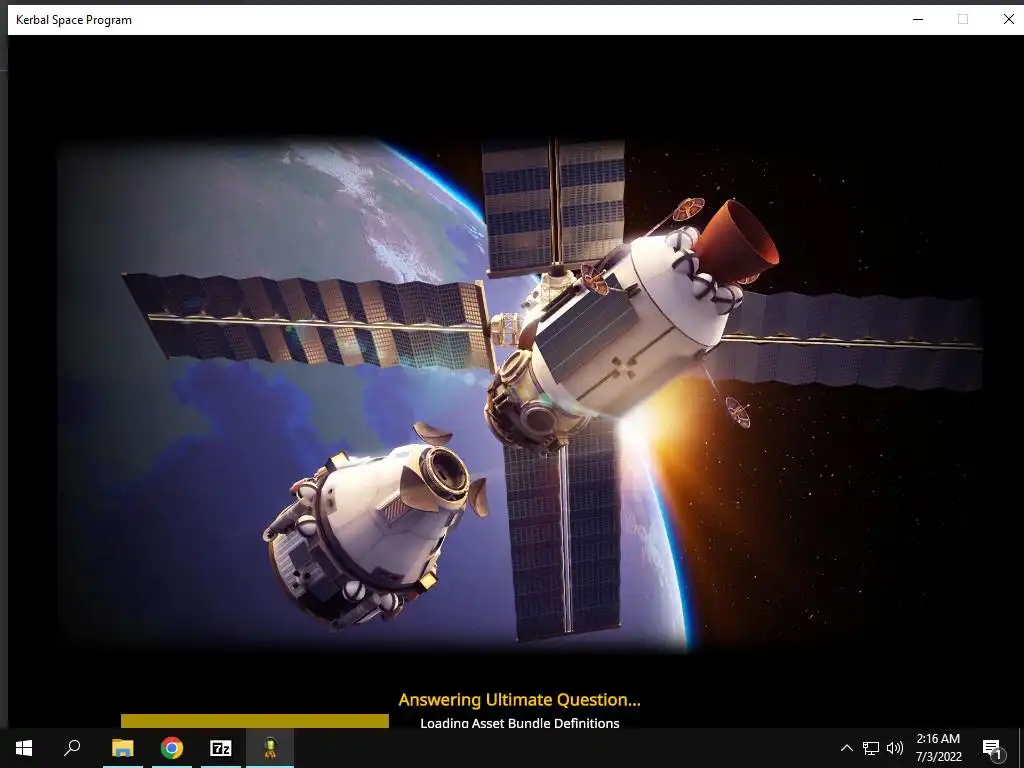Open the clock showing 2:16 AM
The image size is (1024, 768).
click(938, 748)
